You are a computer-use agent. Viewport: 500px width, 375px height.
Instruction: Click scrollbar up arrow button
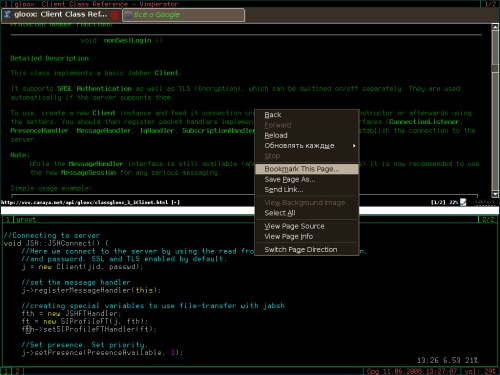pos(495,27)
